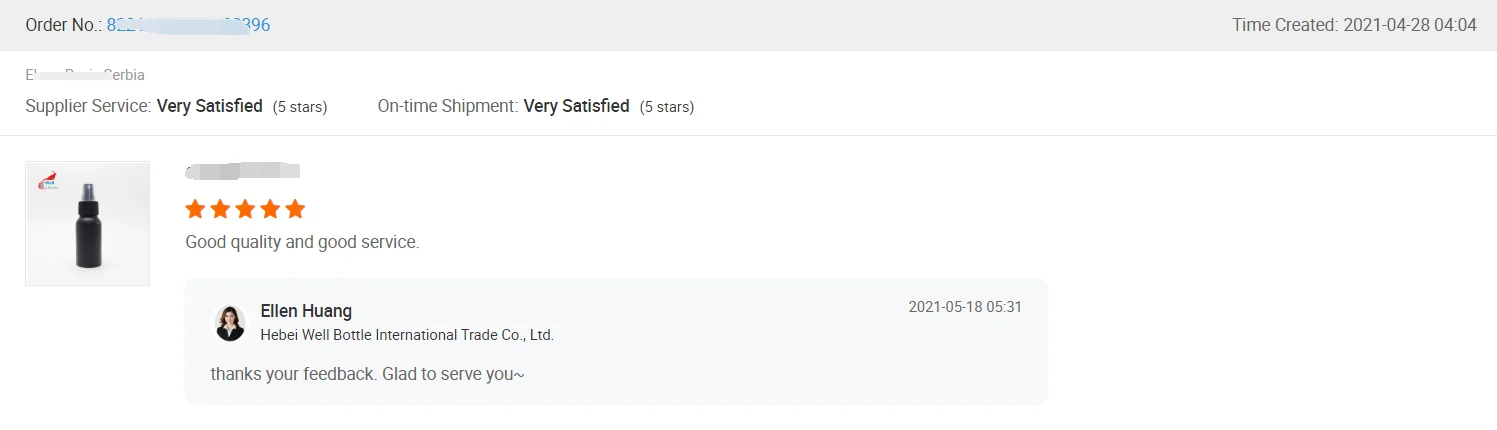Click the fifth orange rating star
Viewport: 1497px width, 430px height.
[x=294, y=209]
